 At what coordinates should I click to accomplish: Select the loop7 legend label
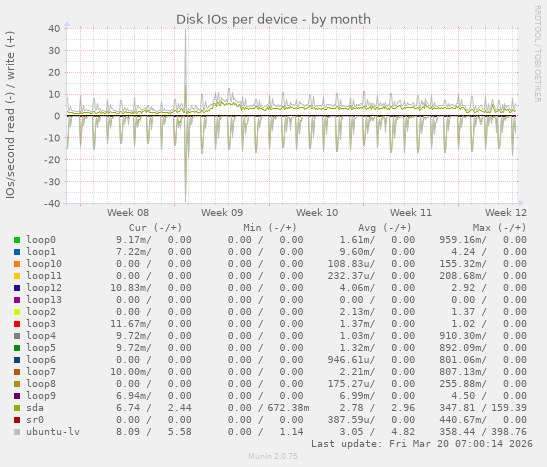coord(41,371)
